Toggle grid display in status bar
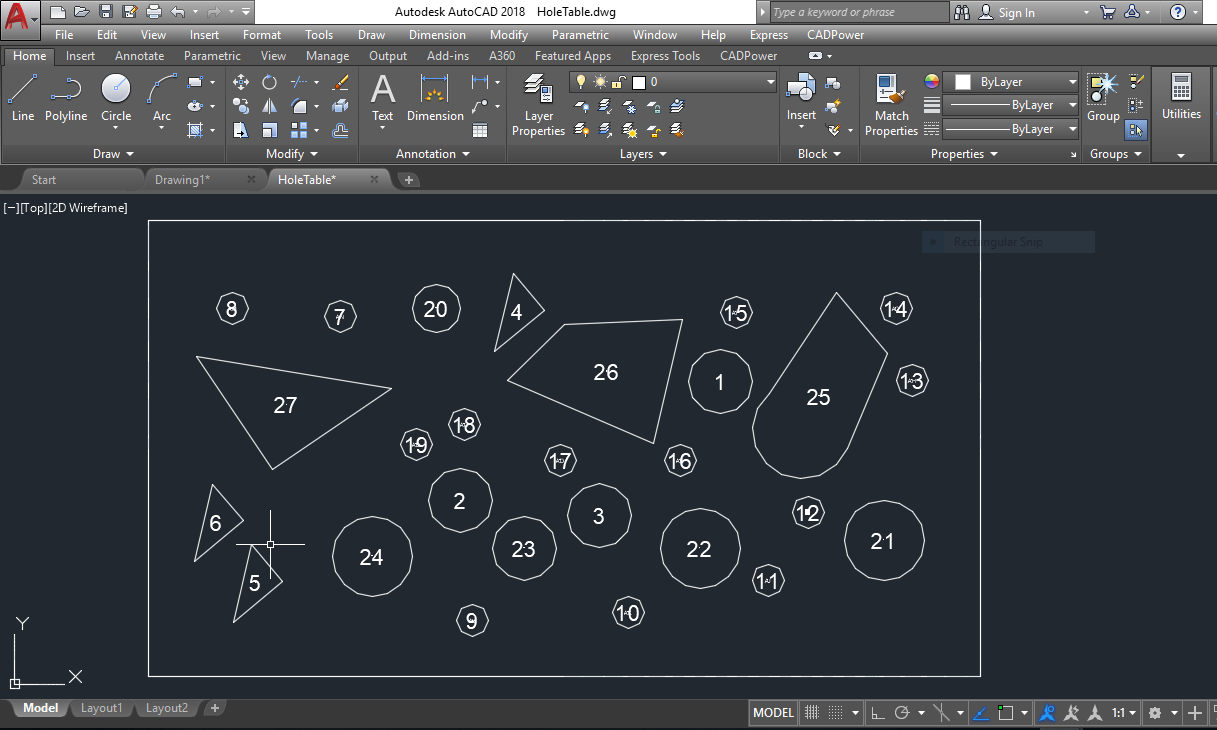 point(812,713)
